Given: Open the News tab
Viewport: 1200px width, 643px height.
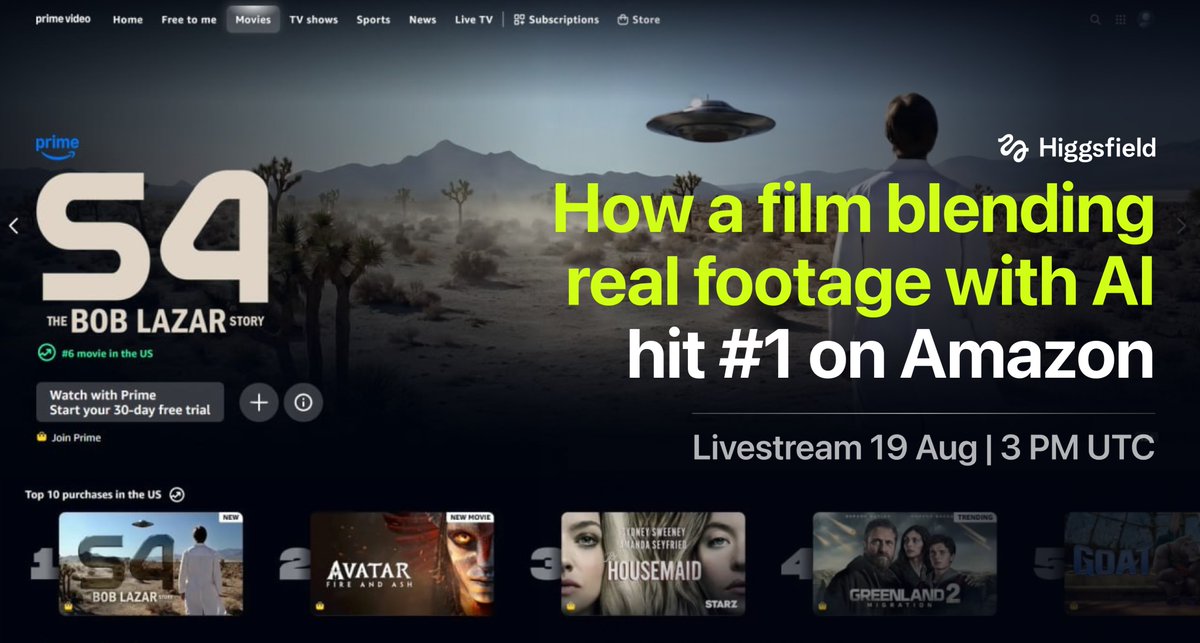Looking at the screenshot, I should (422, 20).
